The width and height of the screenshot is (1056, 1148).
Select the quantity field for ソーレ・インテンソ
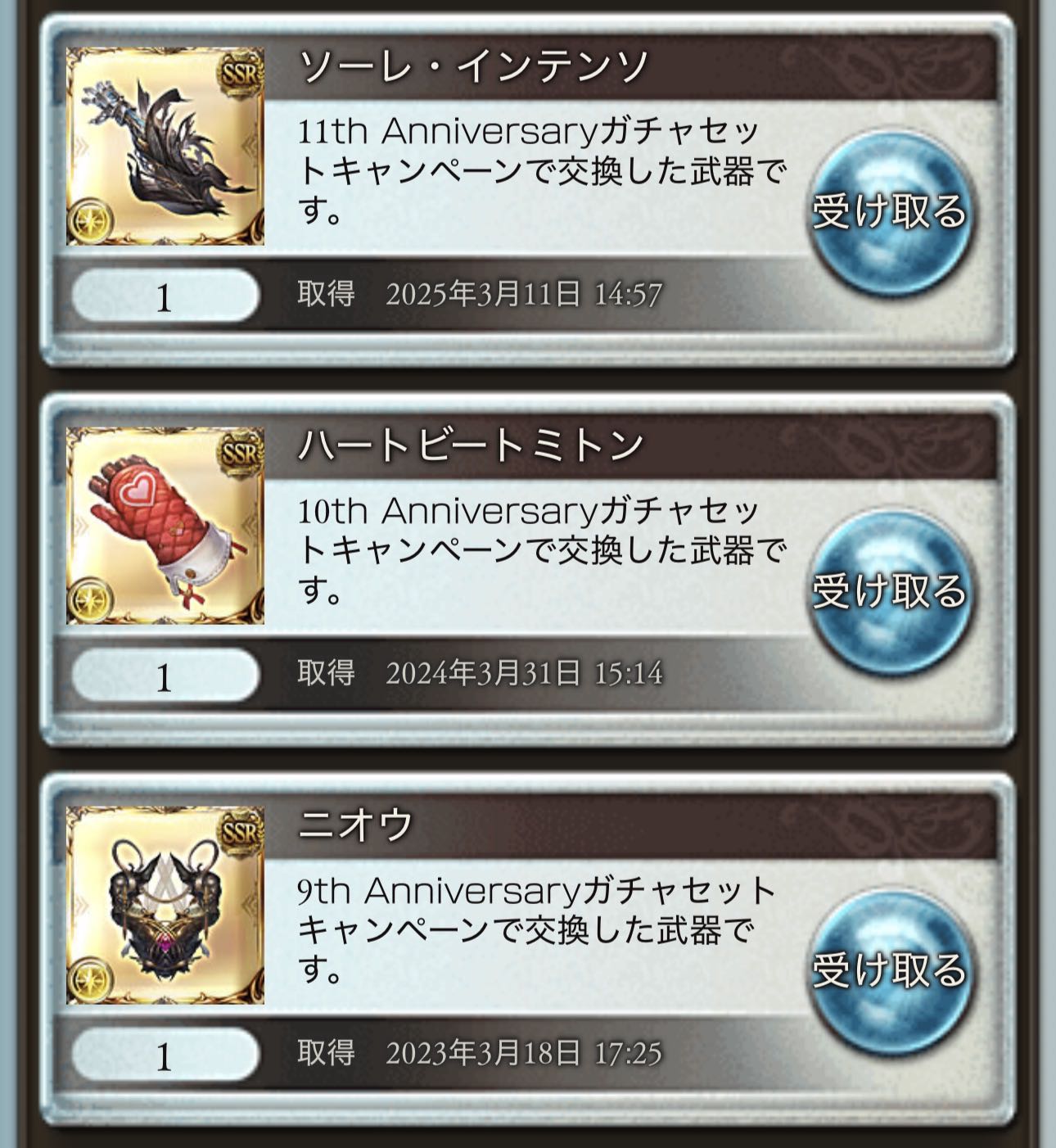click(x=165, y=296)
